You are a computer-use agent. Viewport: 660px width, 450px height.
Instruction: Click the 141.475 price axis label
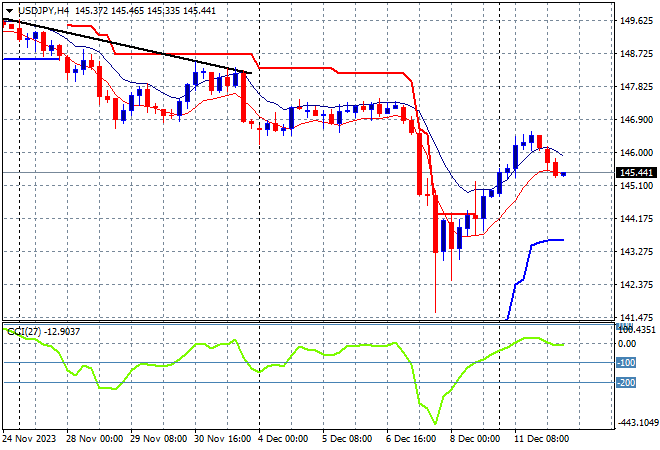click(636, 317)
